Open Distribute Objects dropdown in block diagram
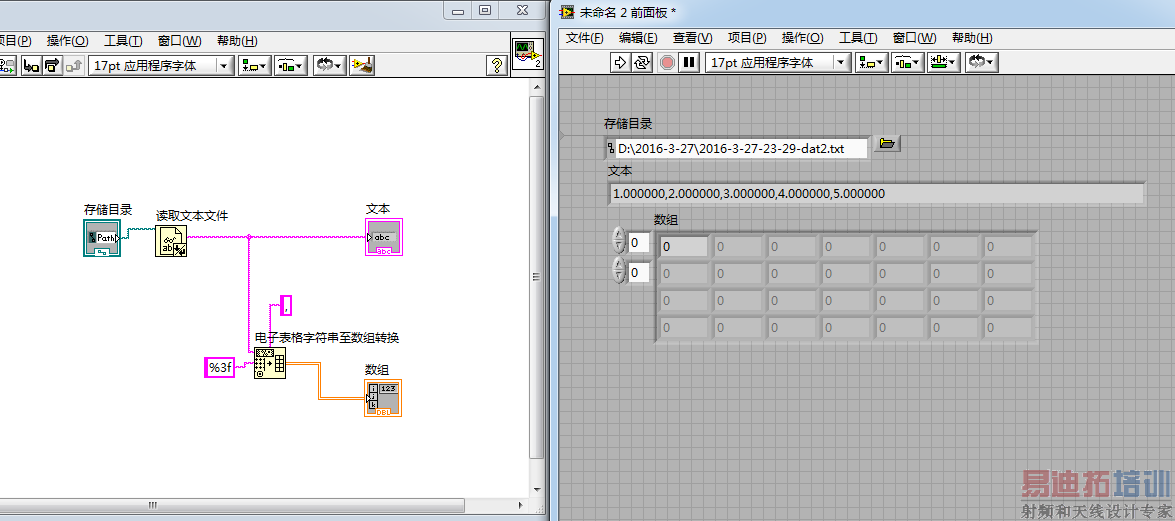The height and width of the screenshot is (521, 1175). tap(291, 65)
